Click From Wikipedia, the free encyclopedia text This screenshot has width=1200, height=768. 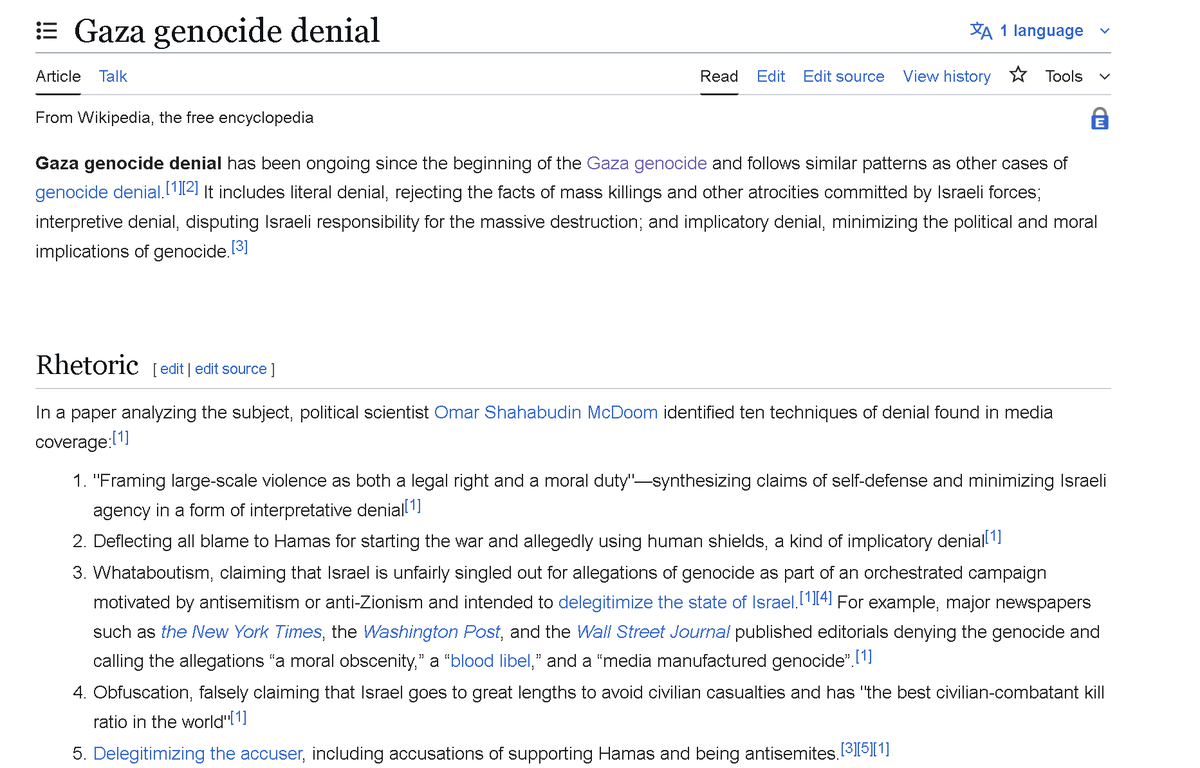click(175, 118)
